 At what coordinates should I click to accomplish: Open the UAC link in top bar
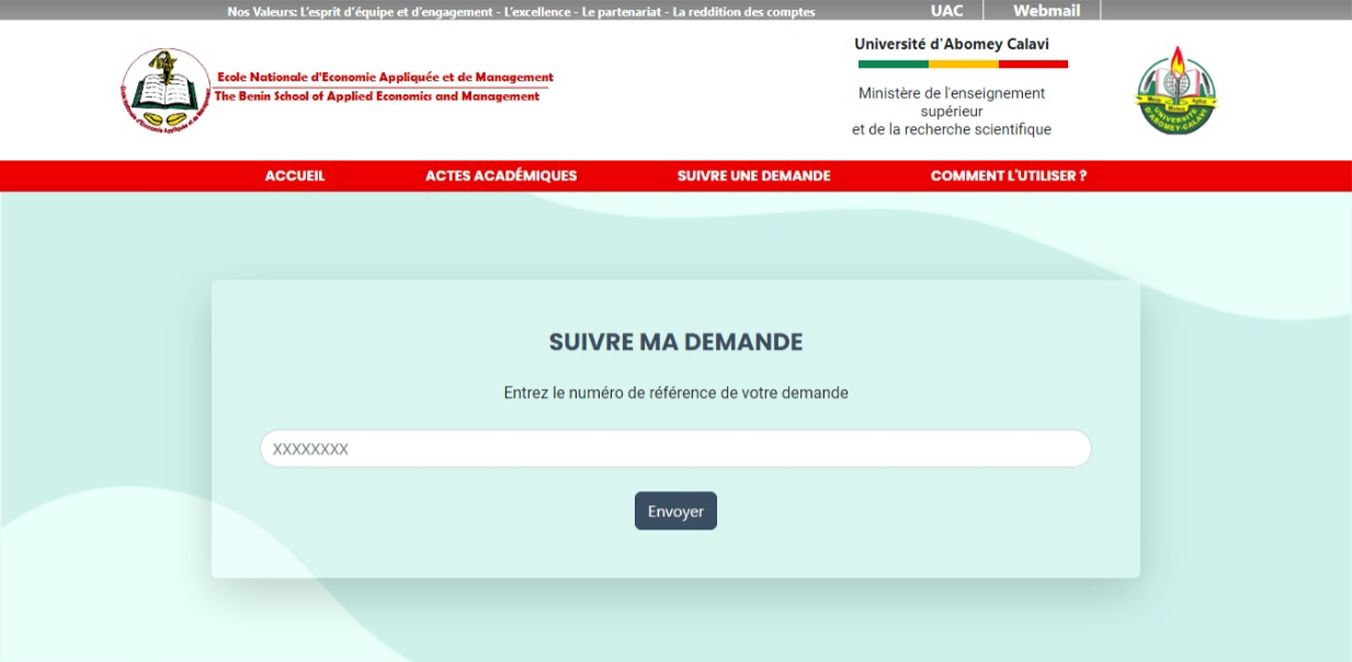(x=946, y=11)
